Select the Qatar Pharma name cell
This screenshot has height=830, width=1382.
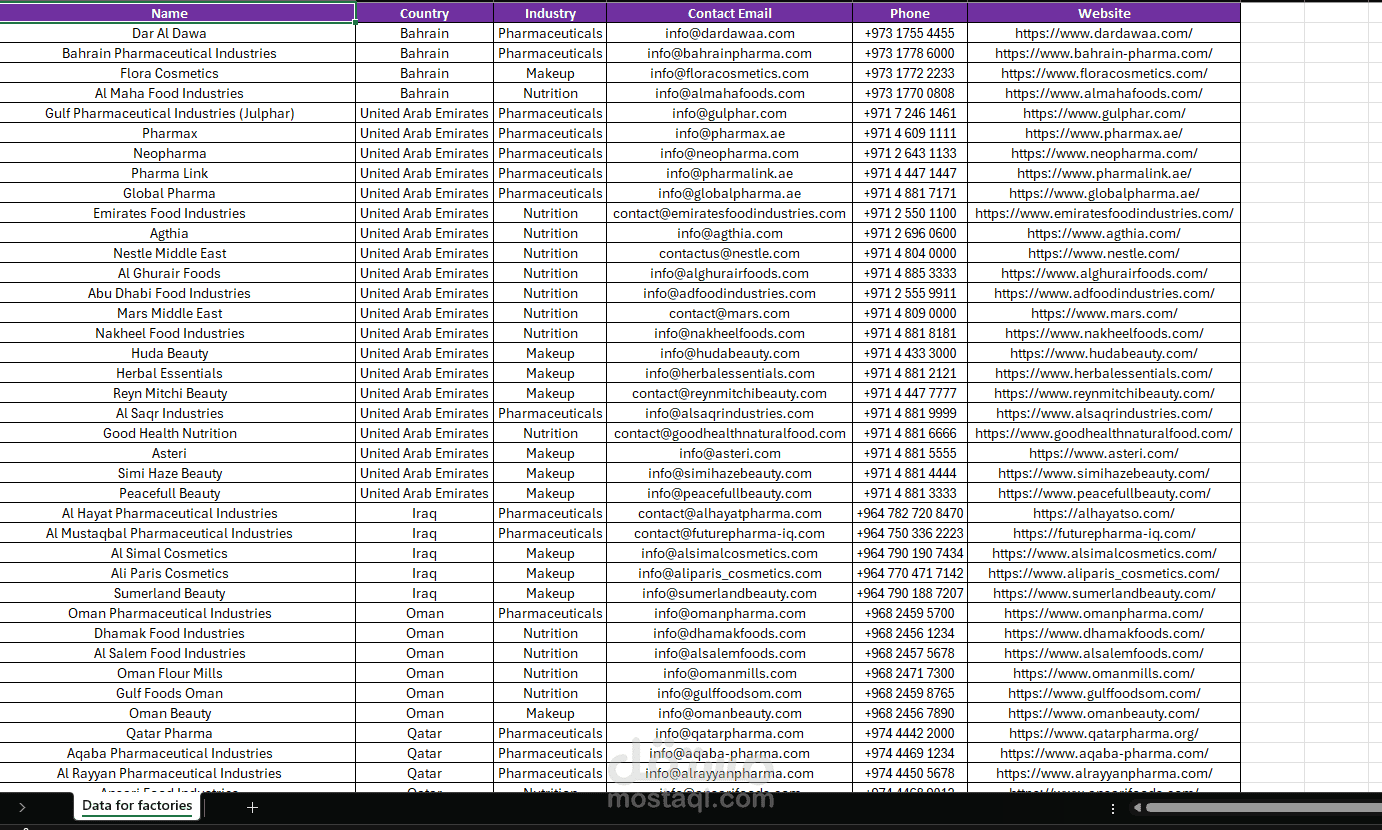pyautogui.click(x=177, y=733)
